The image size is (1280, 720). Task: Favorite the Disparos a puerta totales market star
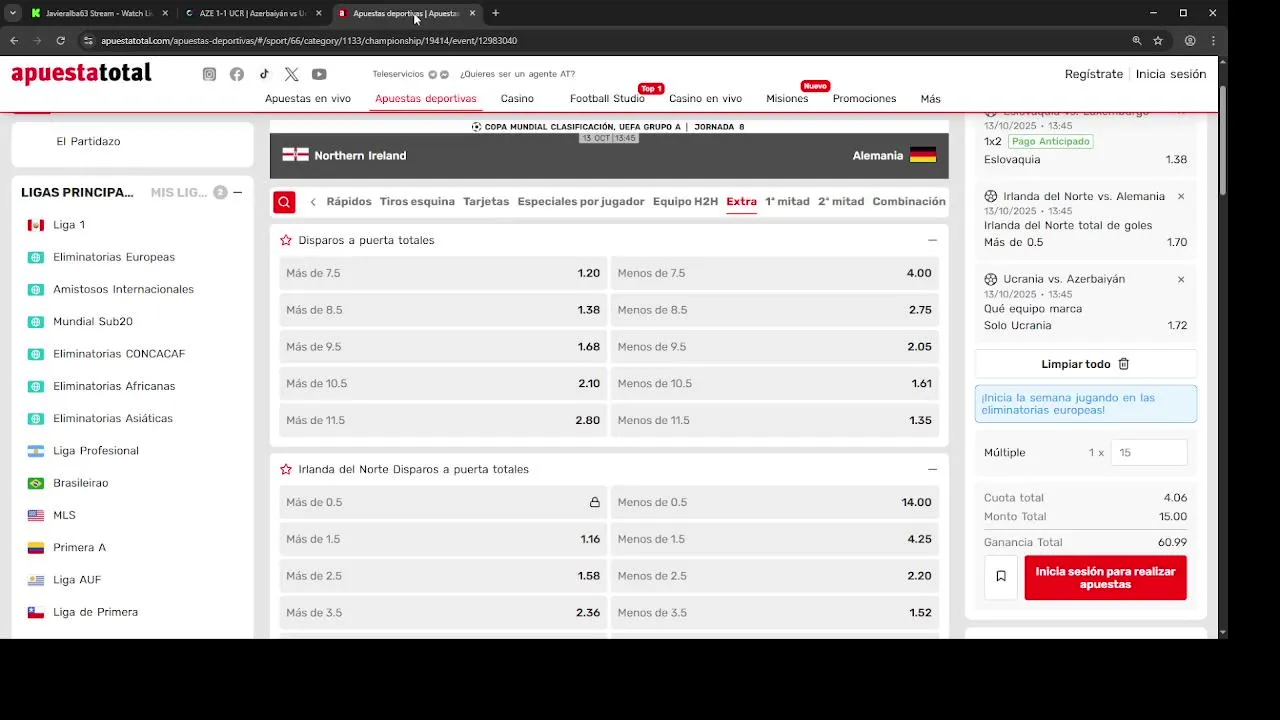(x=286, y=240)
